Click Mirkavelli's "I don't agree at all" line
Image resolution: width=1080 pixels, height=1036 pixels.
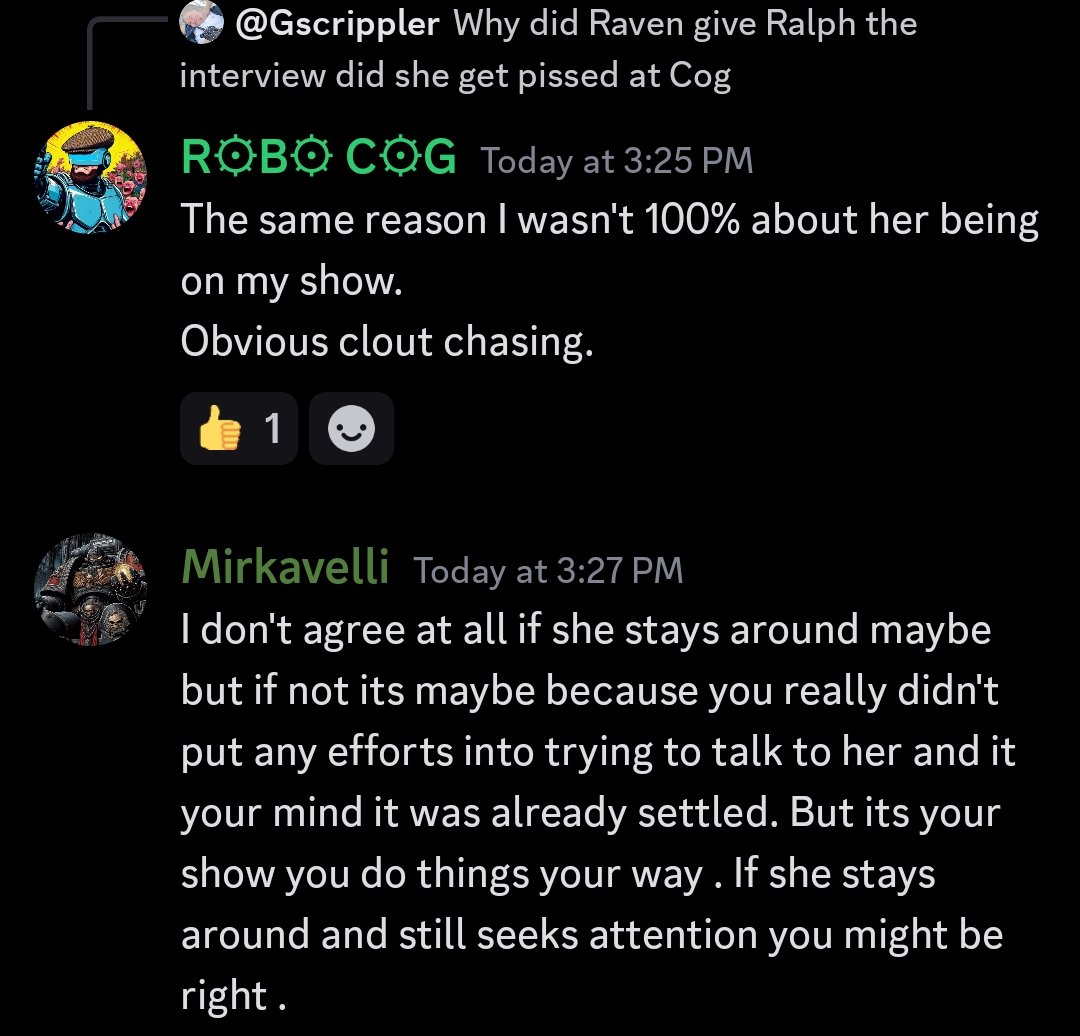[585, 631]
